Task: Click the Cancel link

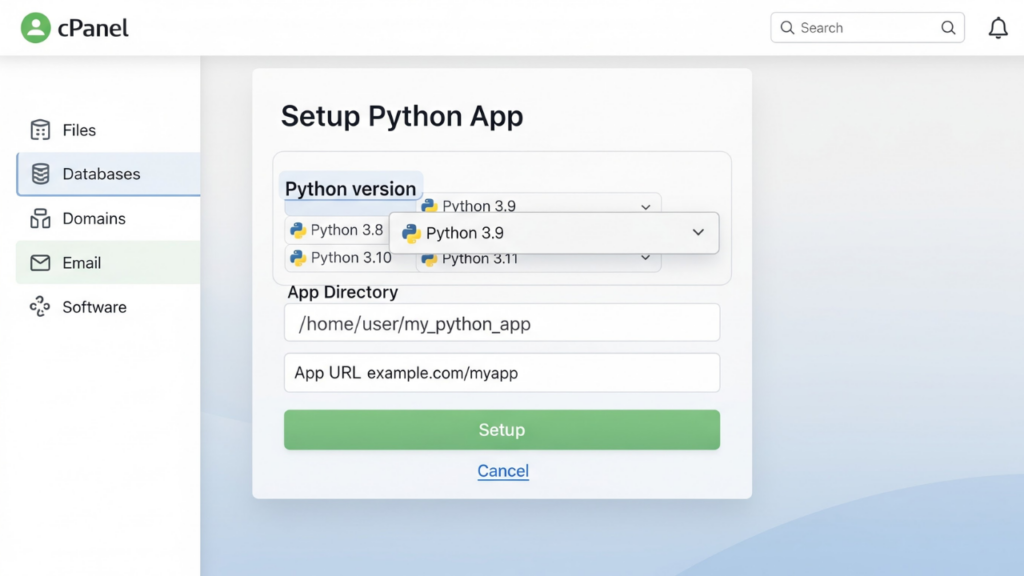Action: pos(502,470)
